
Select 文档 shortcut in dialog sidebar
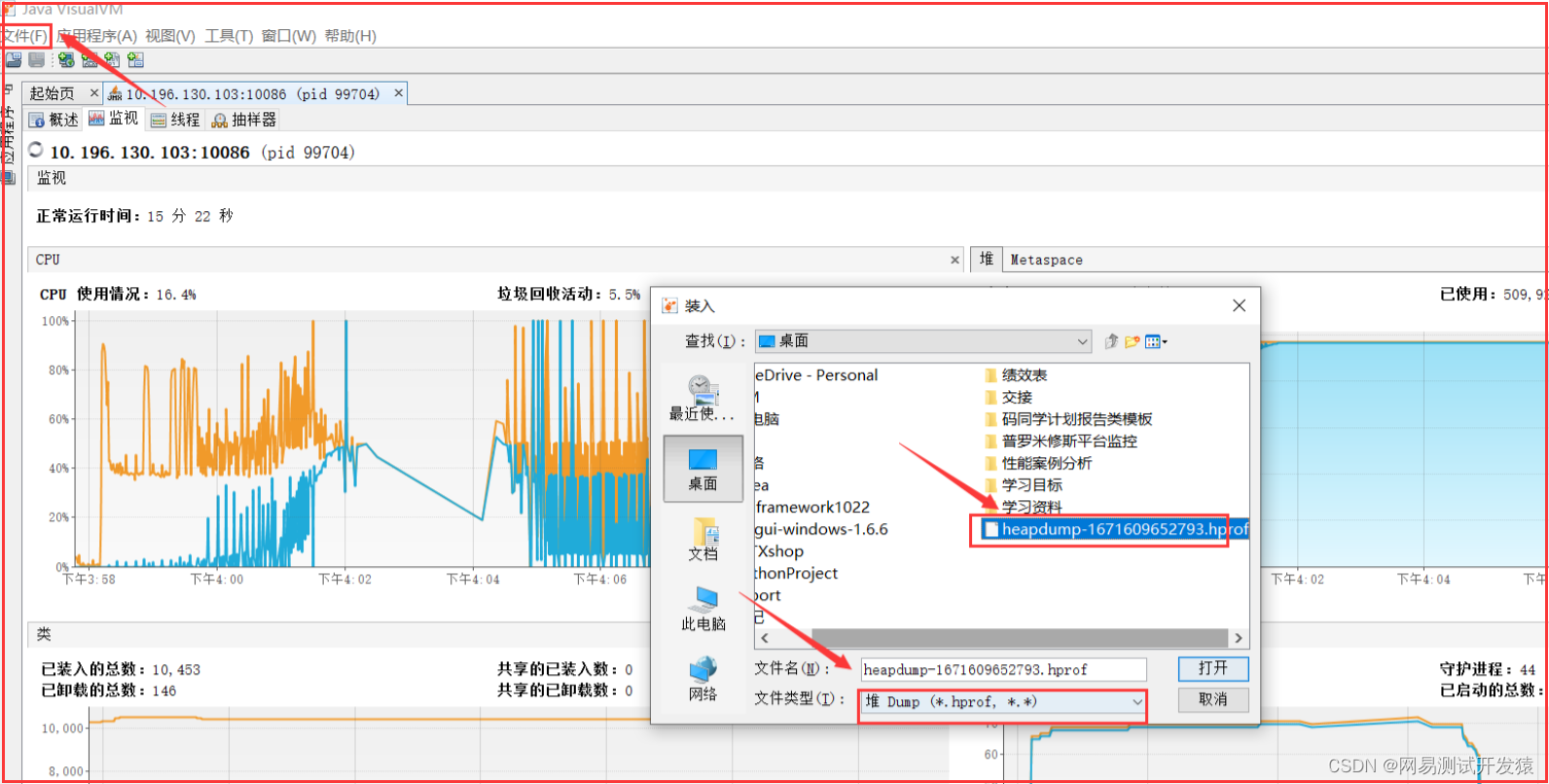702,539
